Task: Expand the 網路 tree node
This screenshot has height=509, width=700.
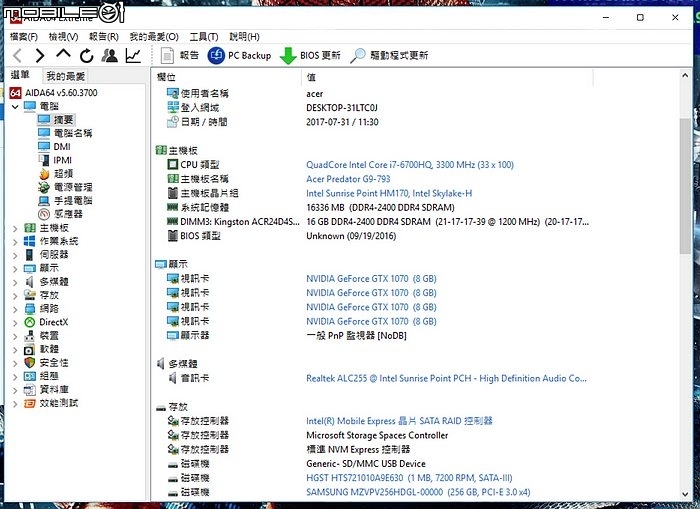Action: point(15,309)
